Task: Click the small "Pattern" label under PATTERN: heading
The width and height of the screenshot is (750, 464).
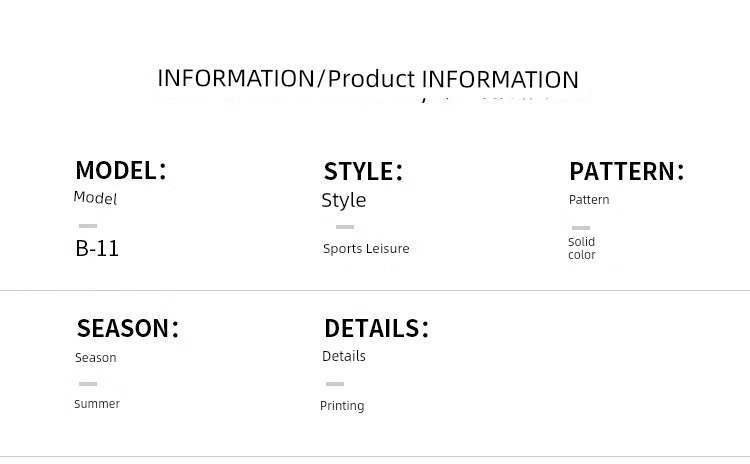Action: point(589,200)
